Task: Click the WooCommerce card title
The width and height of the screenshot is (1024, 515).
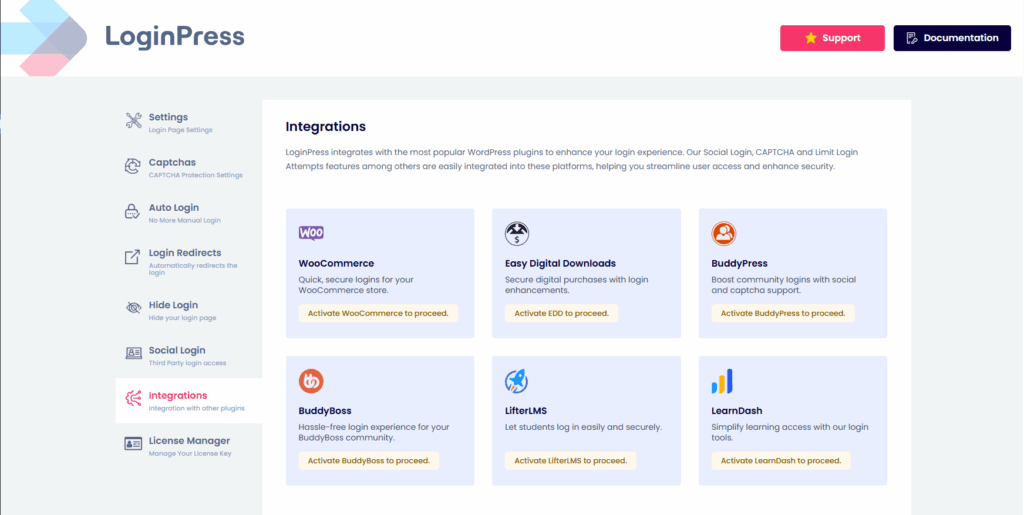Action: point(336,264)
